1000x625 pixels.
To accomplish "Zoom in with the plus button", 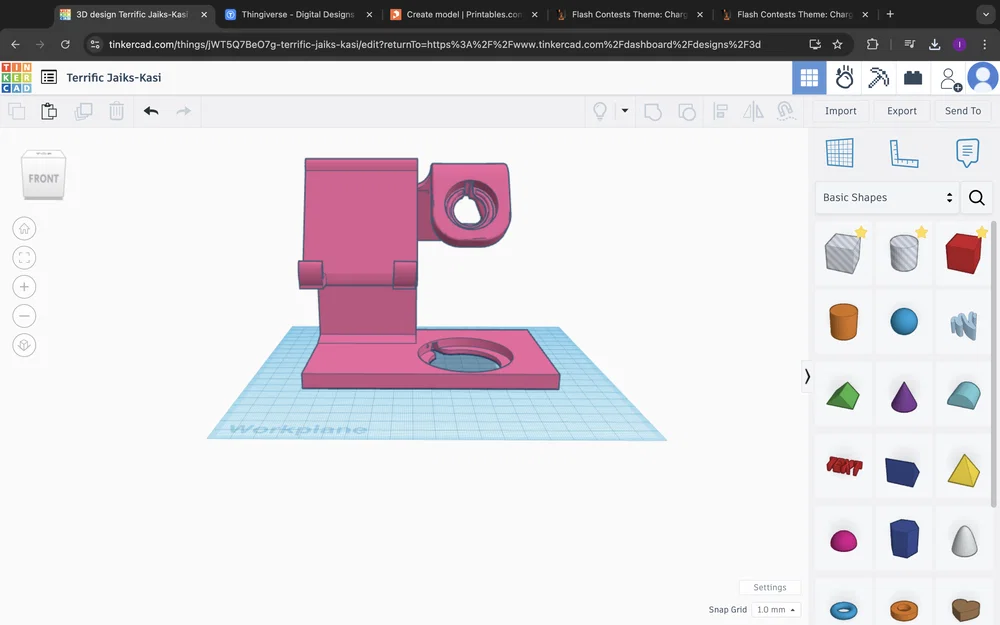I will pyautogui.click(x=24, y=287).
